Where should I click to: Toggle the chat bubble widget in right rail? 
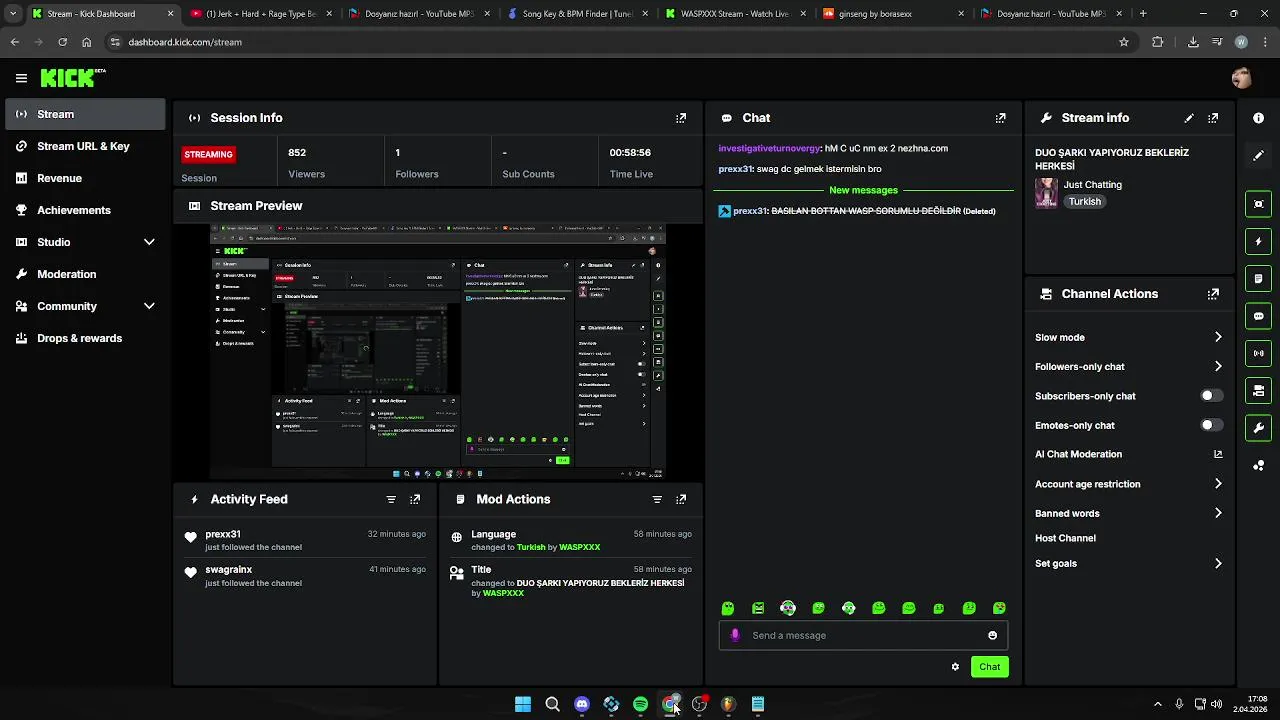(1258, 316)
